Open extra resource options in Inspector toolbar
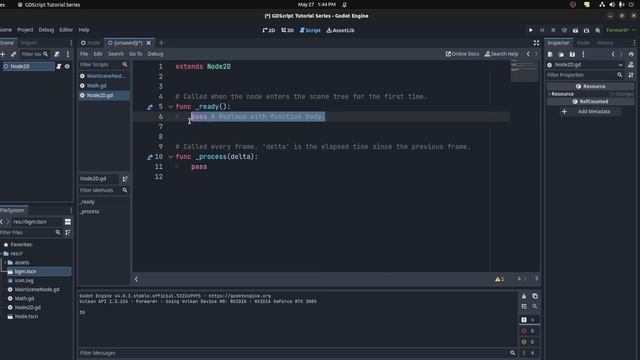This screenshot has height=360, width=640. (x=583, y=54)
